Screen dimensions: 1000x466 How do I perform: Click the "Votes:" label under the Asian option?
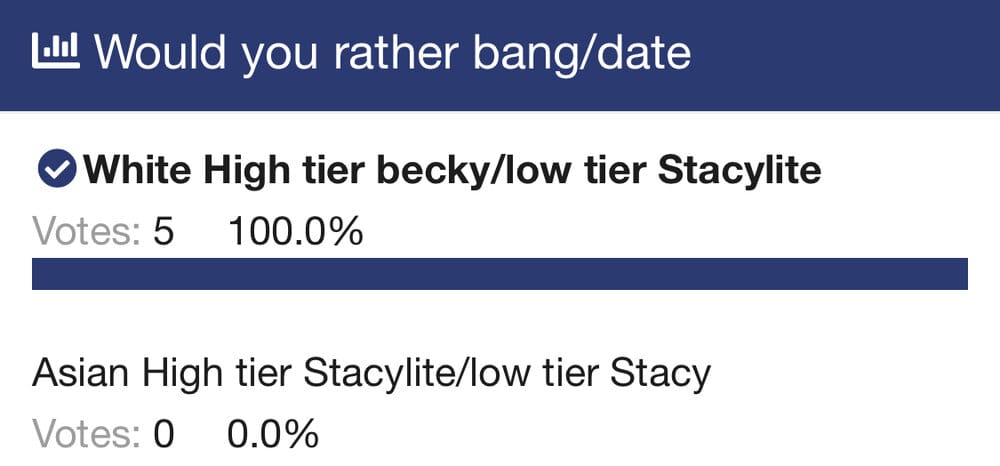(86, 435)
